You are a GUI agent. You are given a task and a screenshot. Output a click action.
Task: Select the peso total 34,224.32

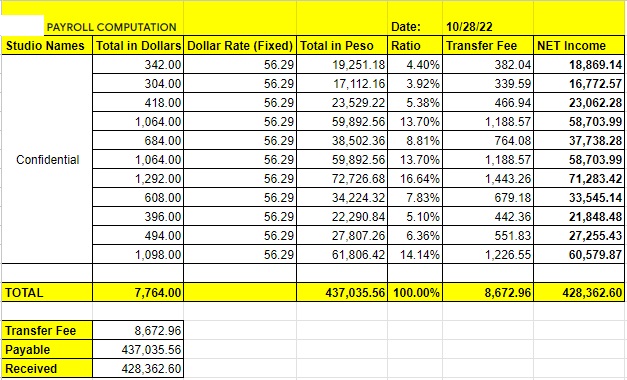[342, 197]
